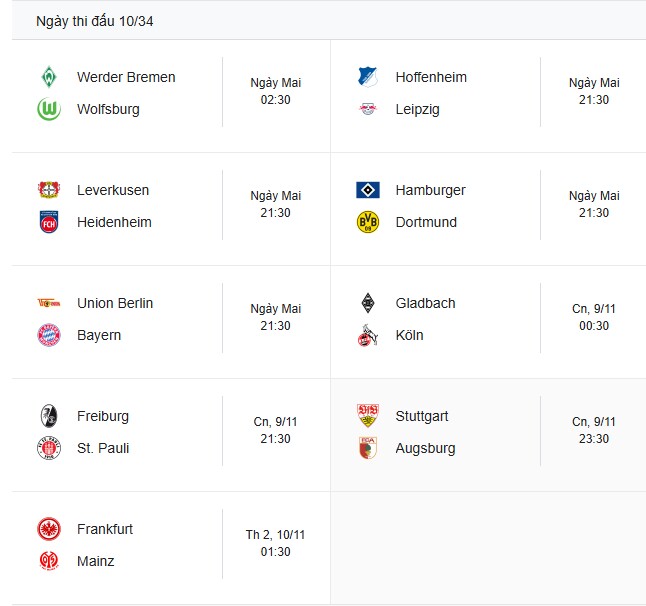Click the Borussia Dortmund BVB badge
This screenshot has height=606, width=646.
[368, 222]
